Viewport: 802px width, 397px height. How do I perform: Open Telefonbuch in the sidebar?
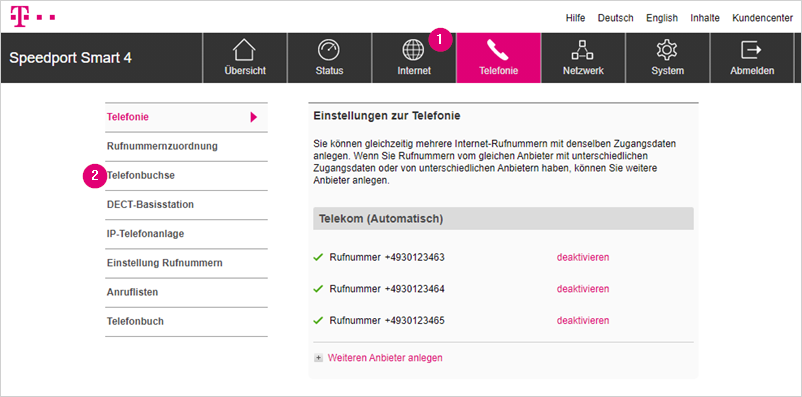186,321
